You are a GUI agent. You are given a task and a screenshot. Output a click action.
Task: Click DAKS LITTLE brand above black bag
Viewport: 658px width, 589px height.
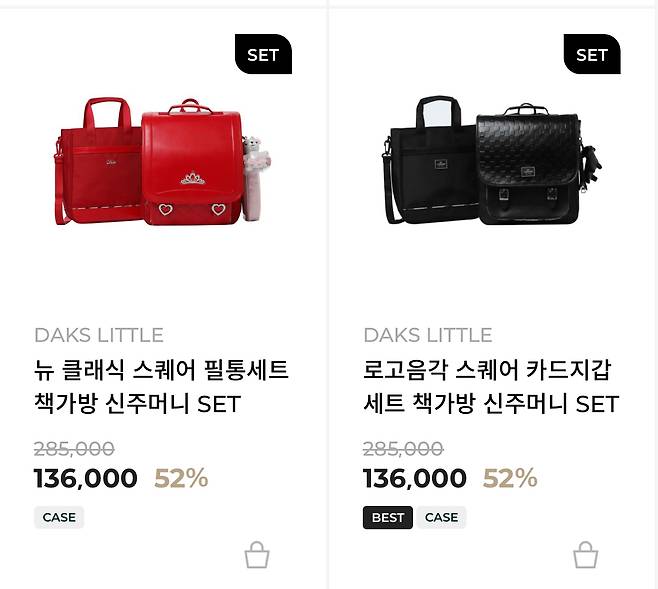[x=428, y=335]
